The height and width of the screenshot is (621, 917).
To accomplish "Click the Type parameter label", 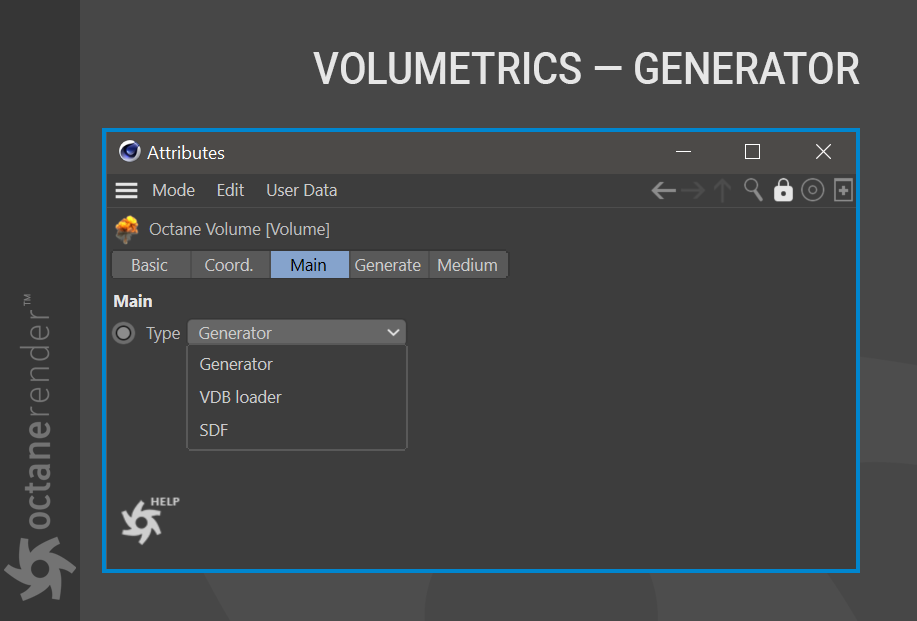I will click(x=163, y=333).
